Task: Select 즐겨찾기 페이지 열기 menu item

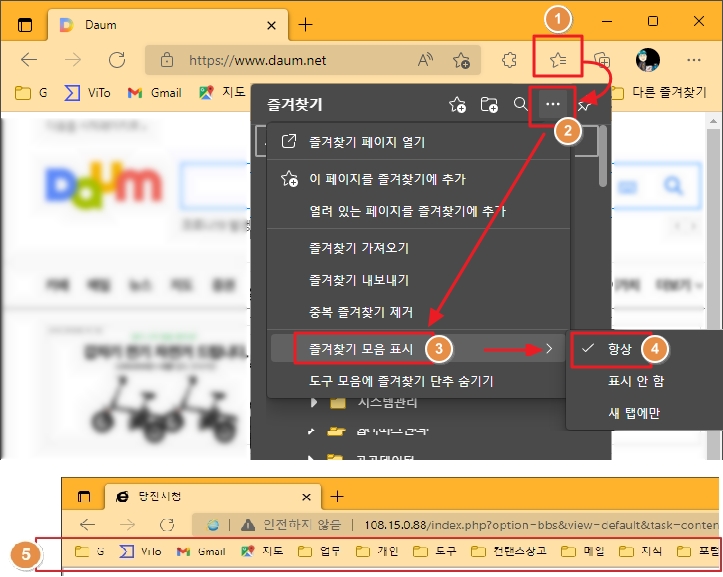Action: point(418,142)
